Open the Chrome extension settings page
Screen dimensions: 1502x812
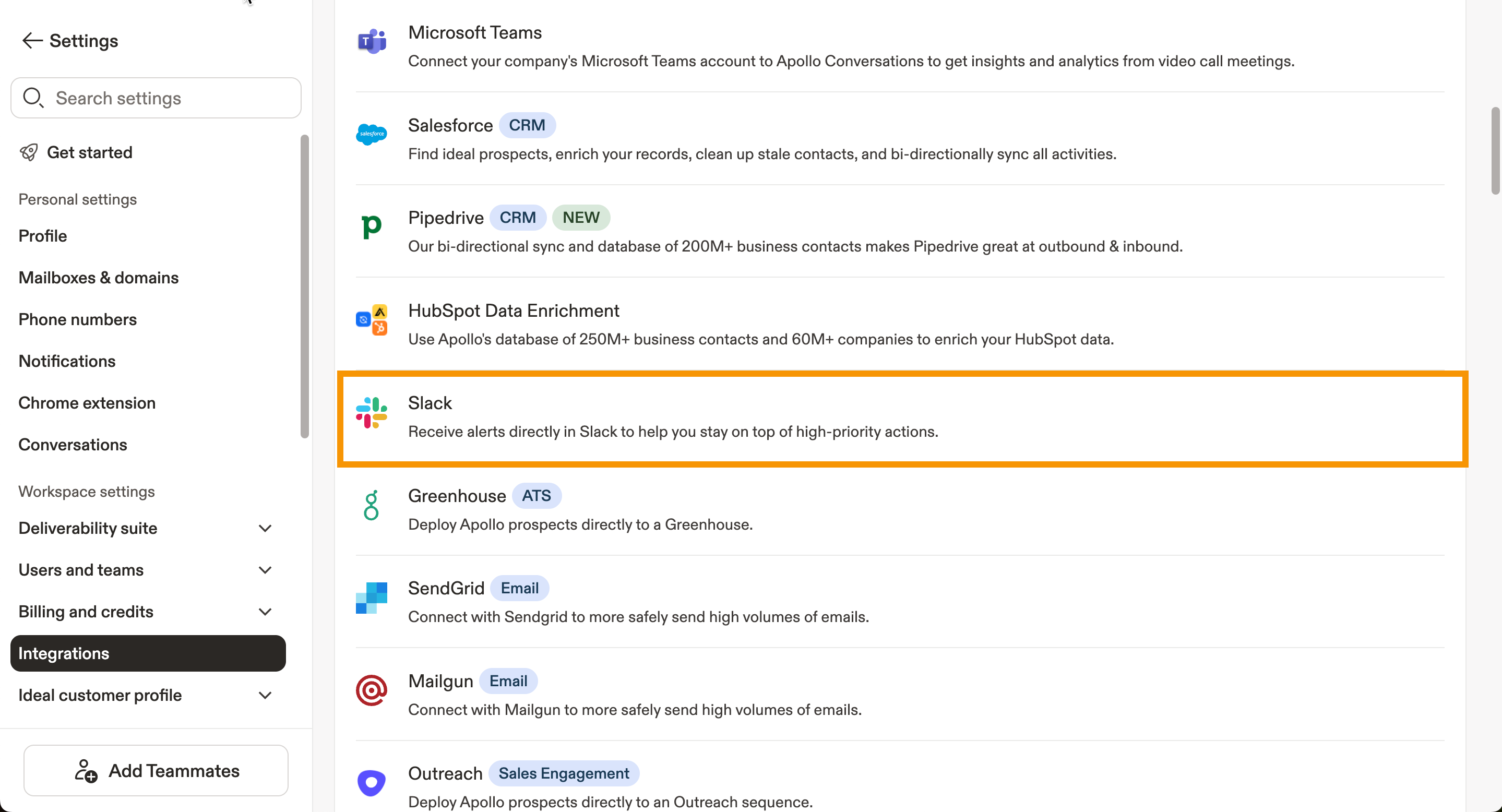pyautogui.click(x=87, y=403)
